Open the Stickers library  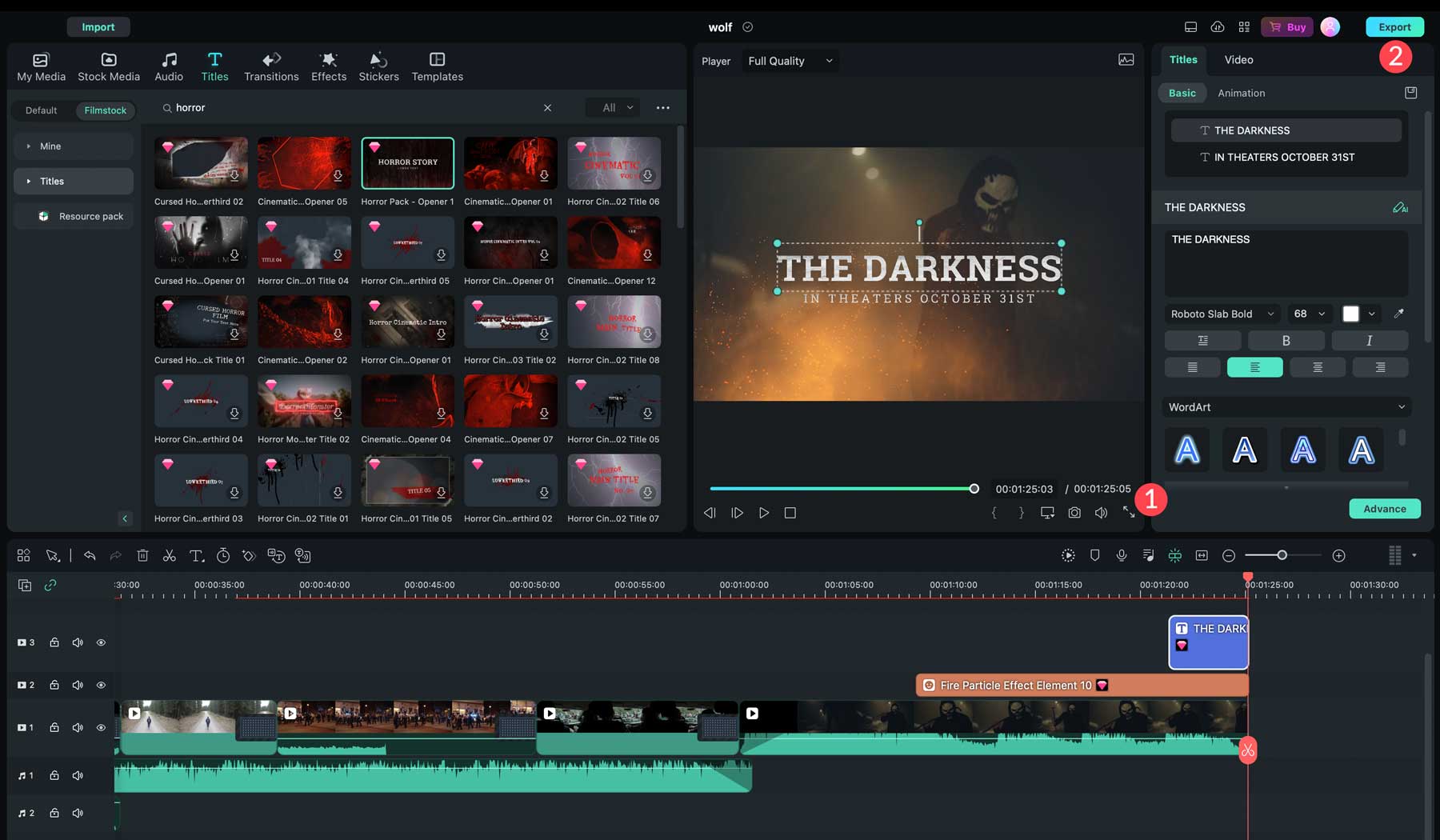(378, 66)
